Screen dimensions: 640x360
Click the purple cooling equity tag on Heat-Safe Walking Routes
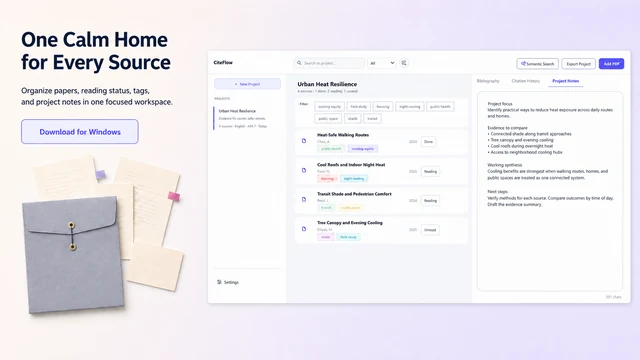pyautogui.click(x=363, y=149)
